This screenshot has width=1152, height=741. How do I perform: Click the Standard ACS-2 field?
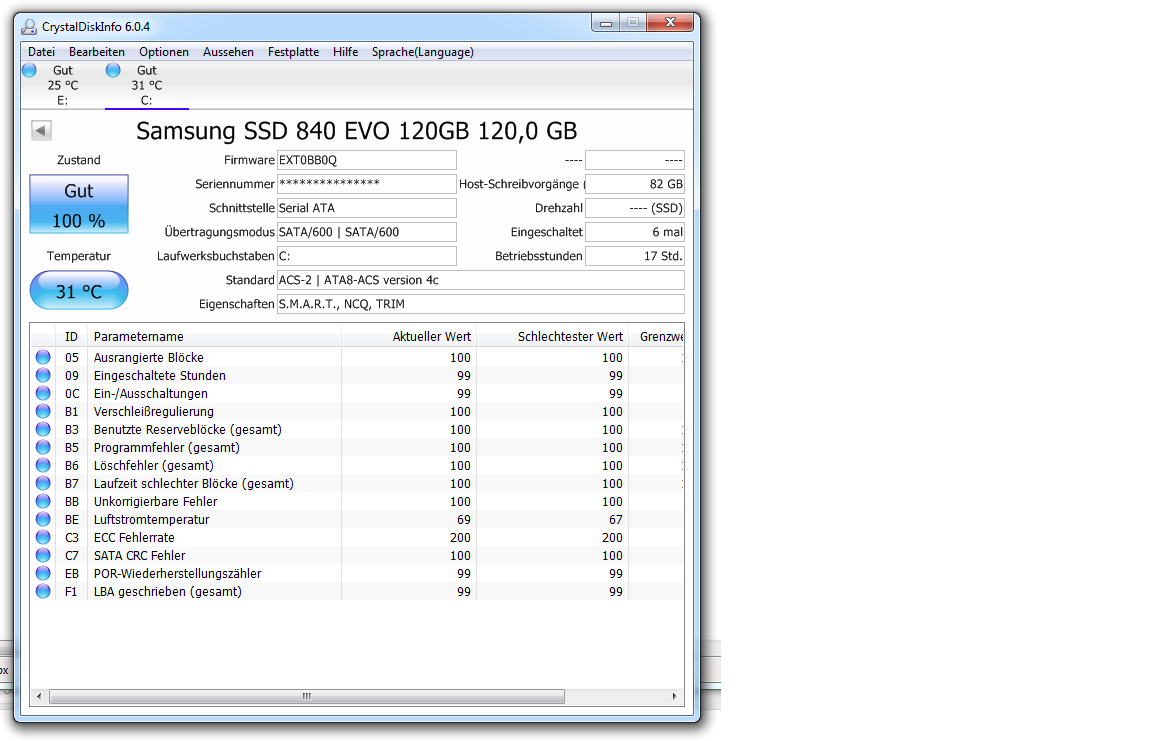tap(480, 280)
